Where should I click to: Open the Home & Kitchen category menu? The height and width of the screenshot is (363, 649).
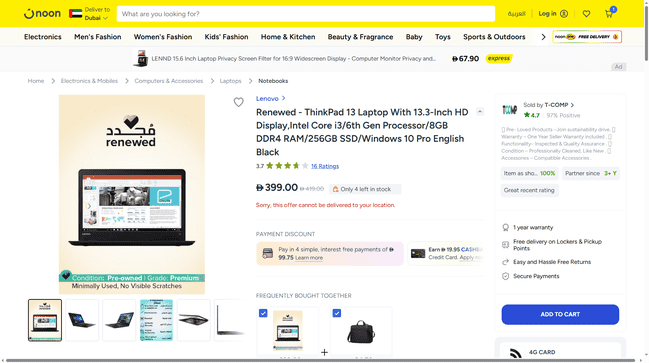[288, 37]
